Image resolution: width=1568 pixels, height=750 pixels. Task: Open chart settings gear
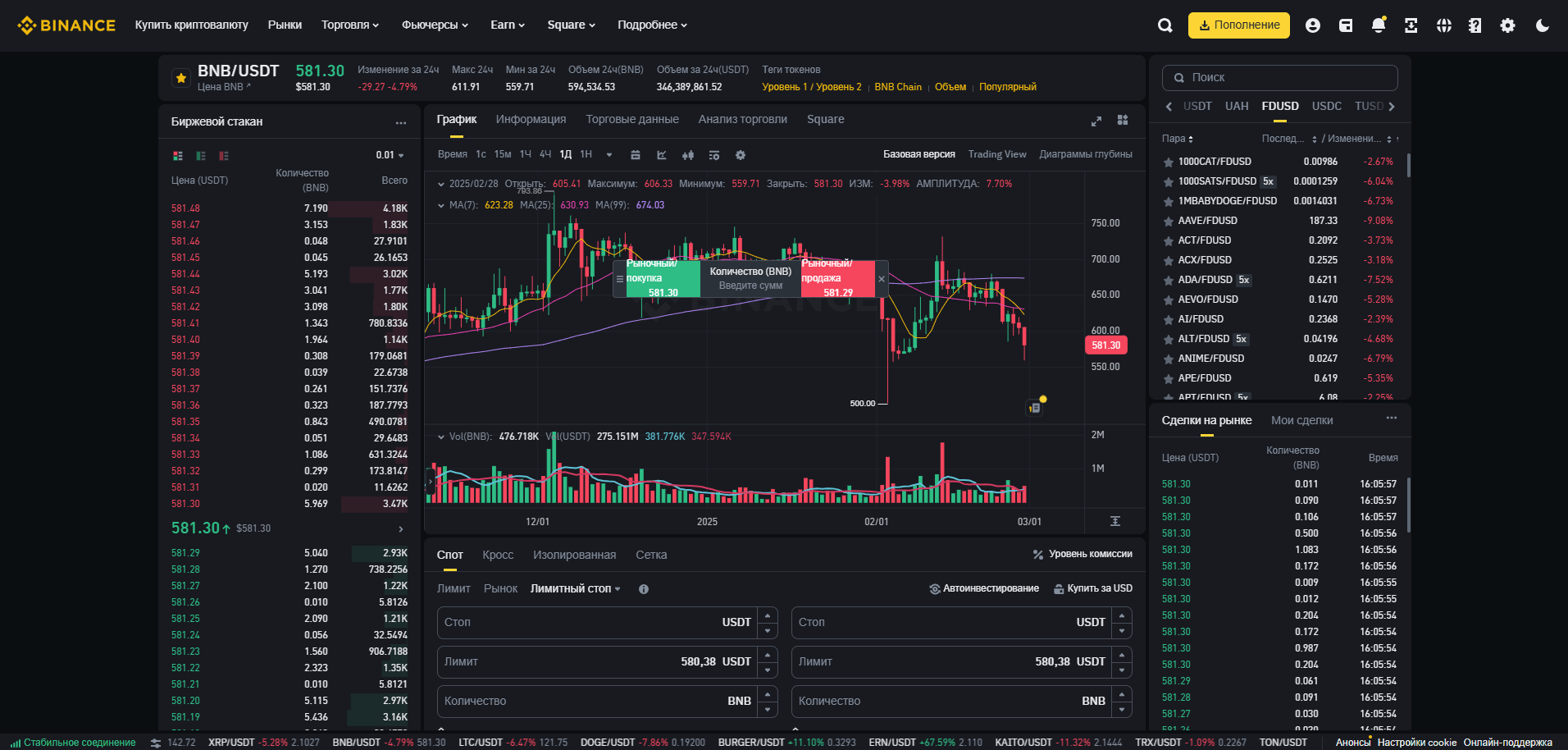(741, 155)
